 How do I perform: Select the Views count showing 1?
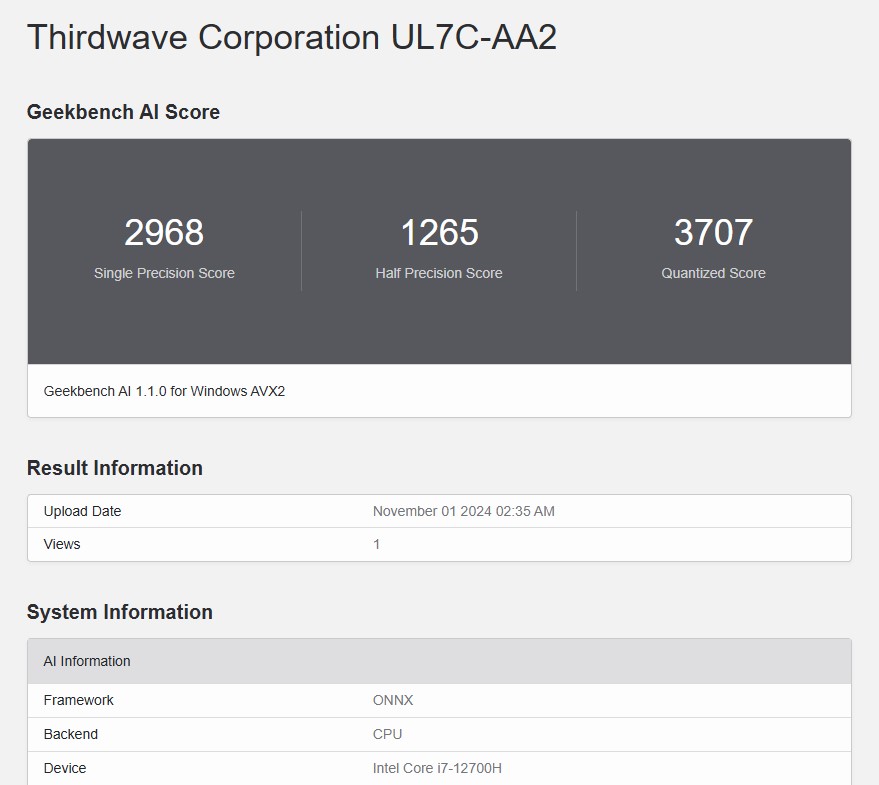377,544
